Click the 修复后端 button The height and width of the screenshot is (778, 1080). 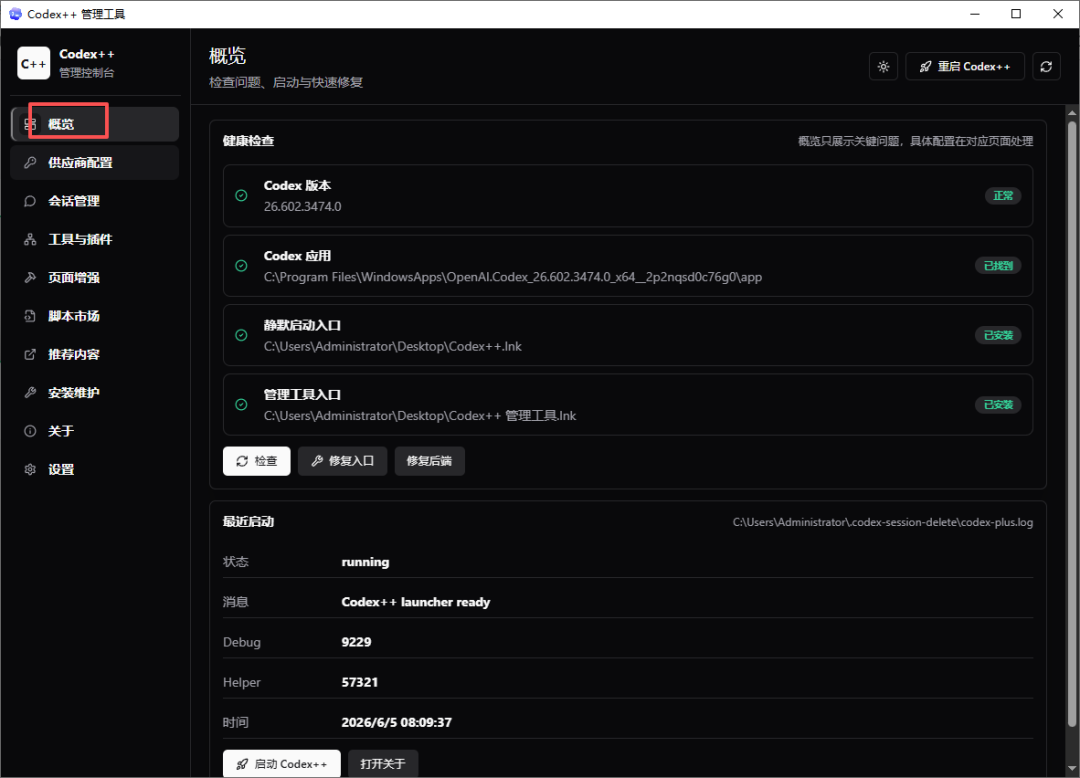430,461
